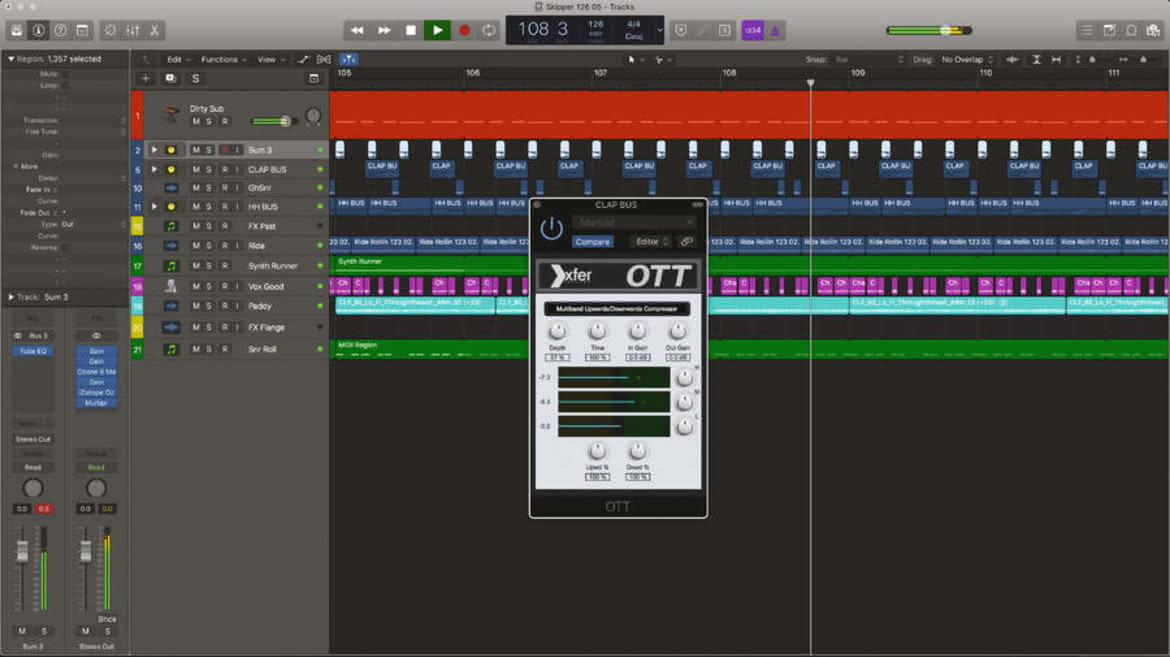Expand the Track Sum 3 inspector section

10,297
